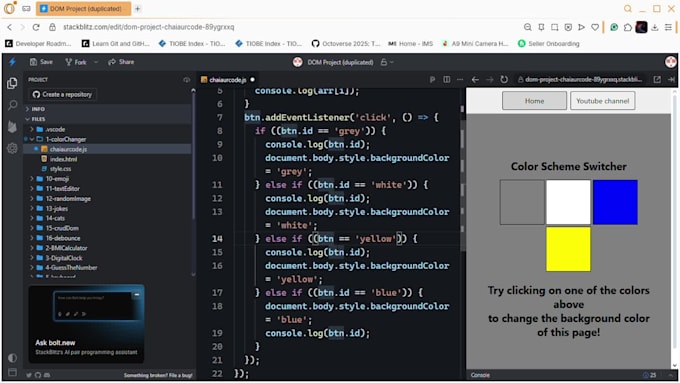Click the Ask bolt.new promo card
The height and width of the screenshot is (383, 680).
pos(86,324)
